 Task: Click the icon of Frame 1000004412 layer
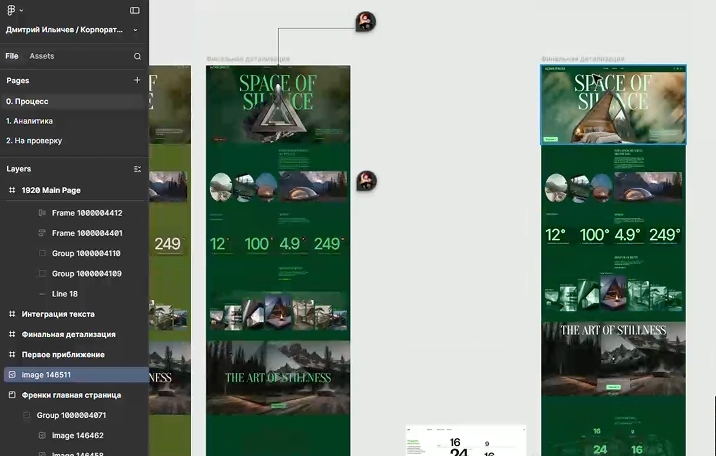[x=42, y=213]
